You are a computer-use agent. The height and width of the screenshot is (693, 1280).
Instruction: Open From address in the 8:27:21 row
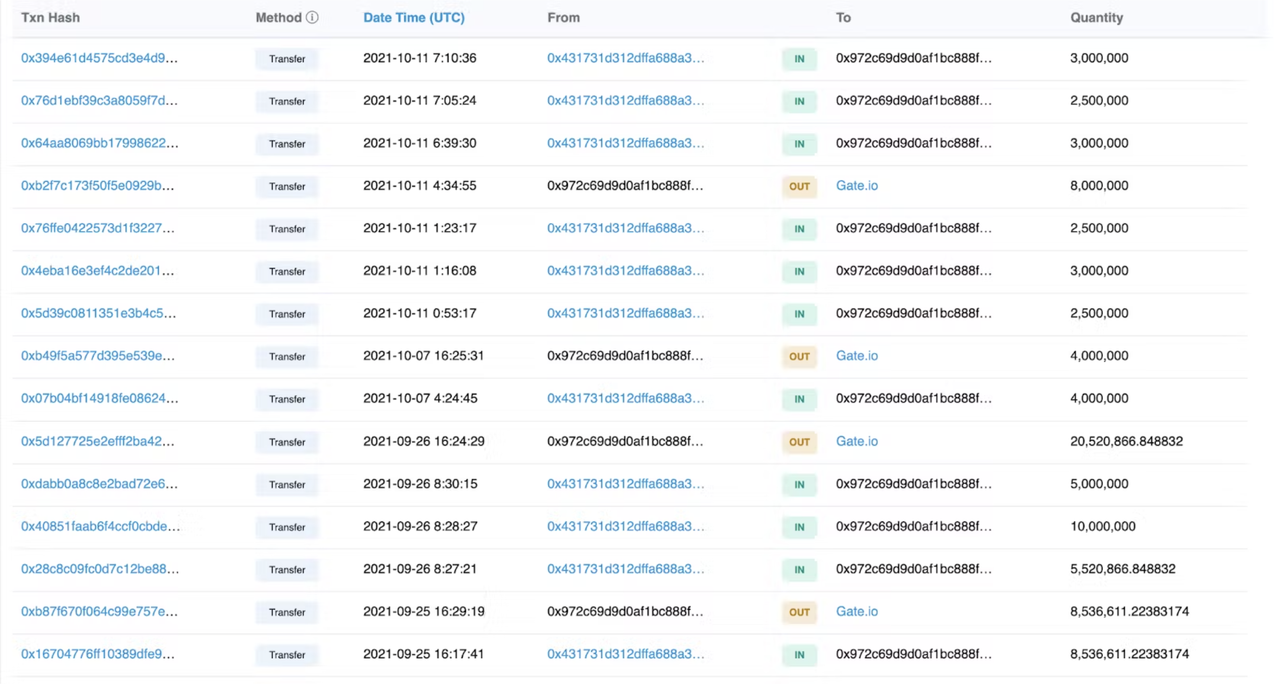pos(625,569)
